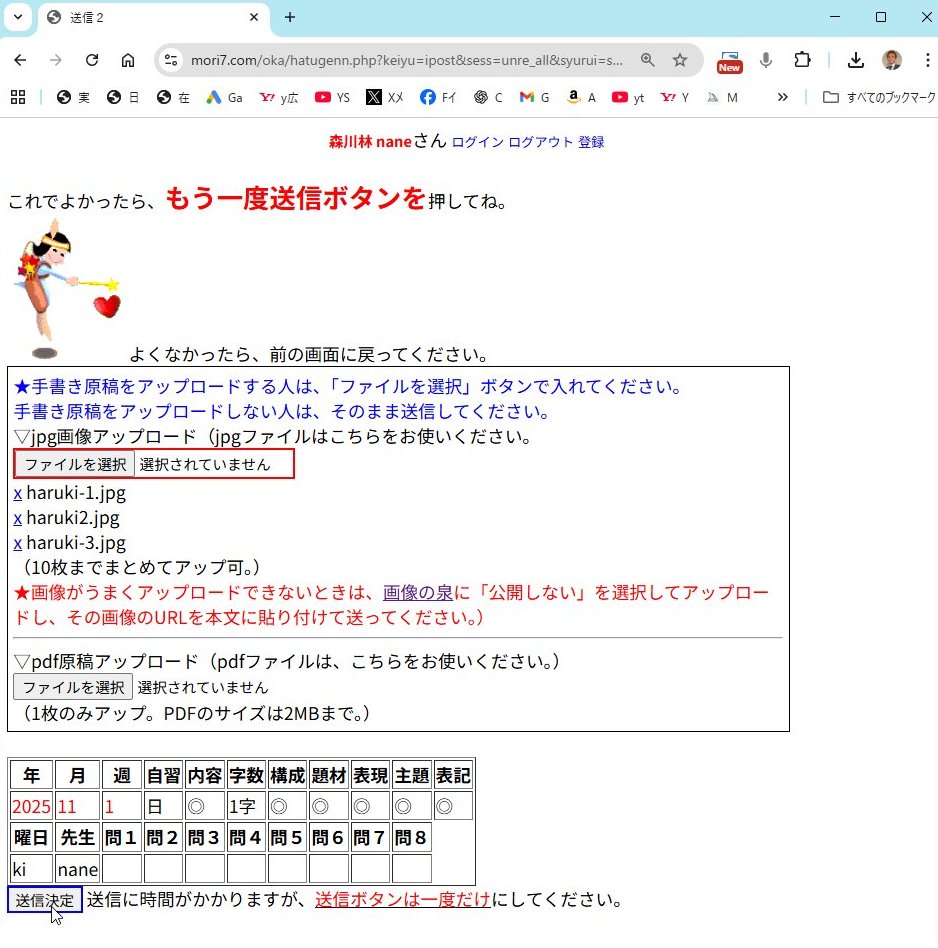
Task: Open a new browser tab
Action: [290, 17]
